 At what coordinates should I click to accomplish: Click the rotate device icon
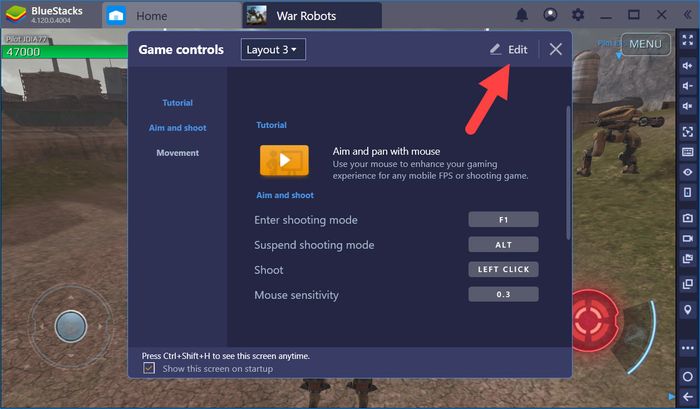pyautogui.click(x=688, y=192)
